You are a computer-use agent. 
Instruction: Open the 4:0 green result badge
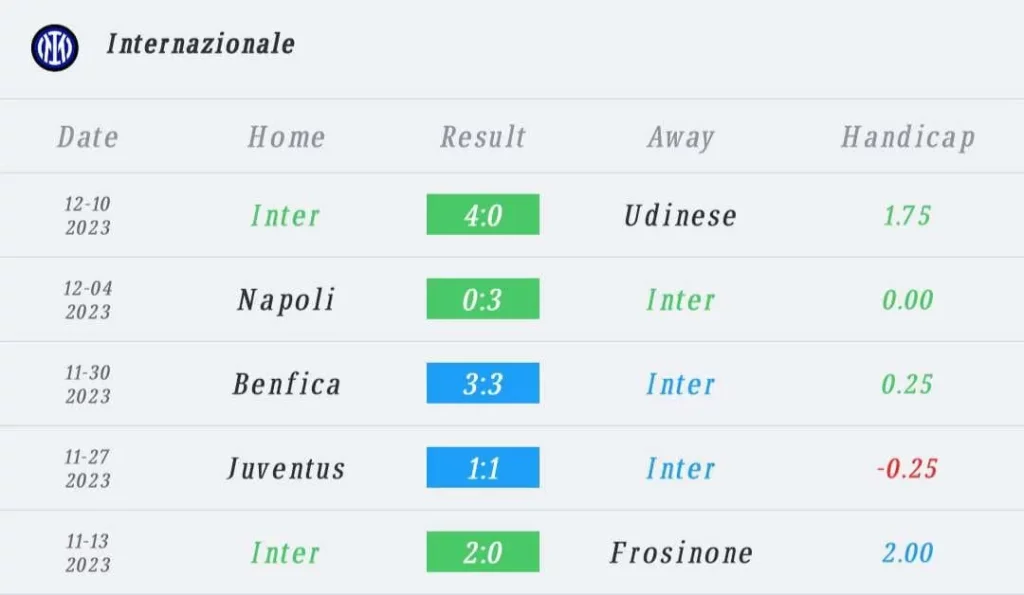[x=483, y=214]
